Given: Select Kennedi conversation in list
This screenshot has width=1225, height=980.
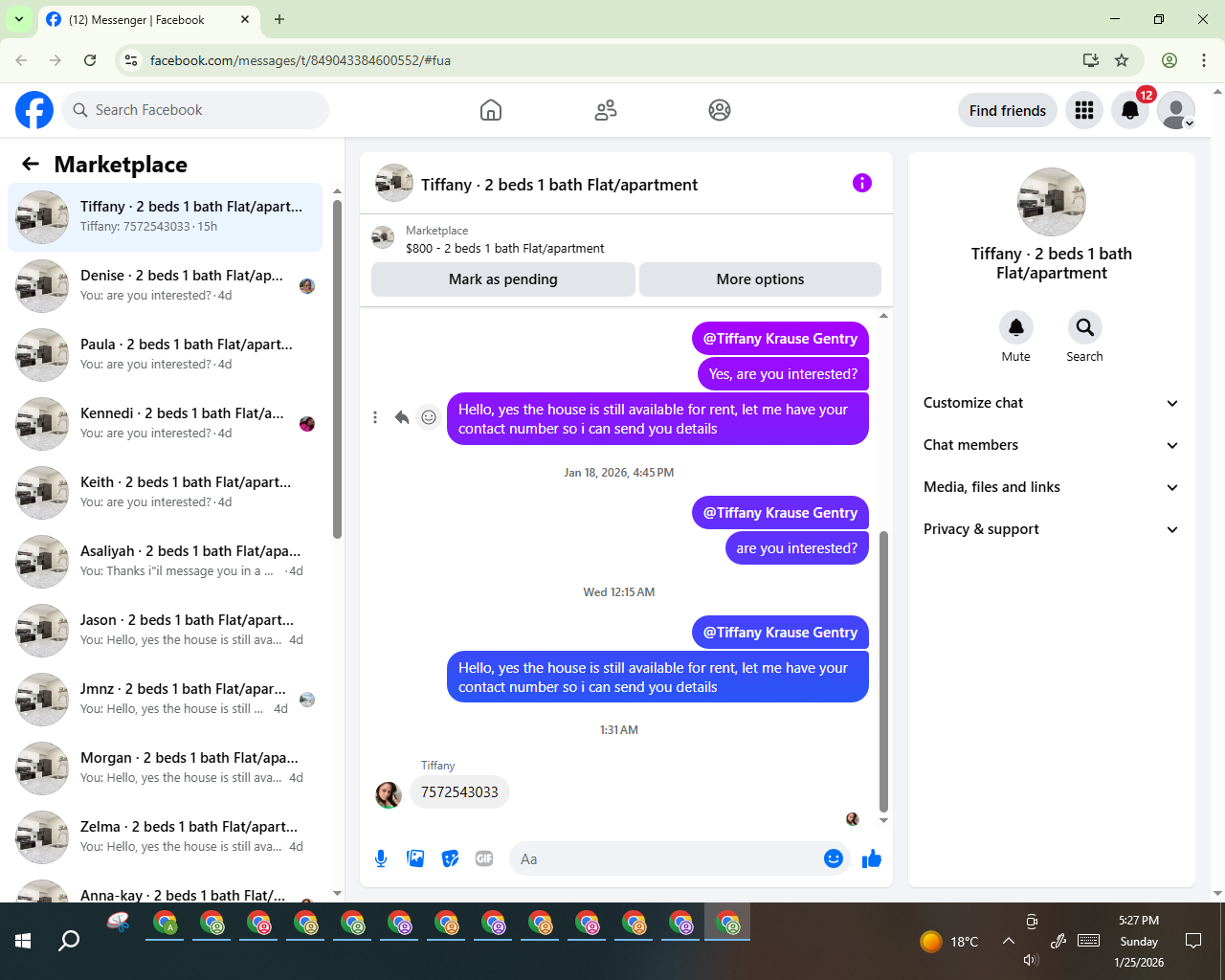Looking at the screenshot, I should [x=165, y=424].
